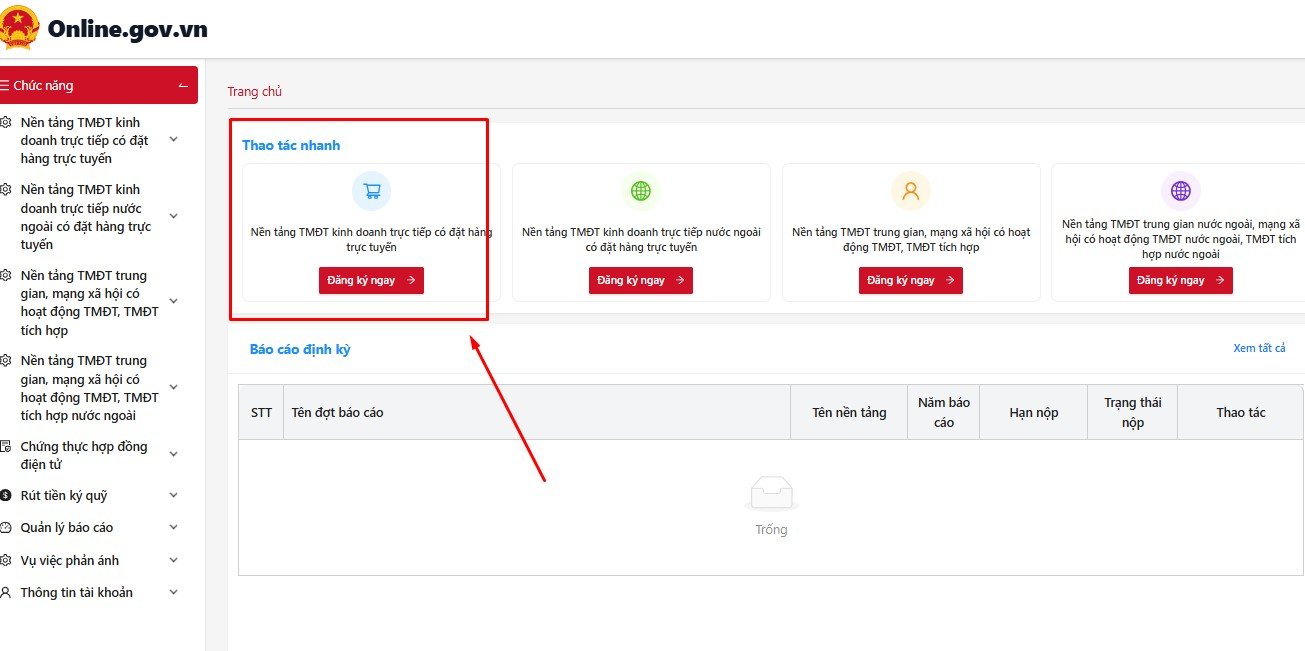The width and height of the screenshot is (1305, 651).
Task: Expand Chứng thực hợp đồng điện tử menu
Action: [173, 454]
